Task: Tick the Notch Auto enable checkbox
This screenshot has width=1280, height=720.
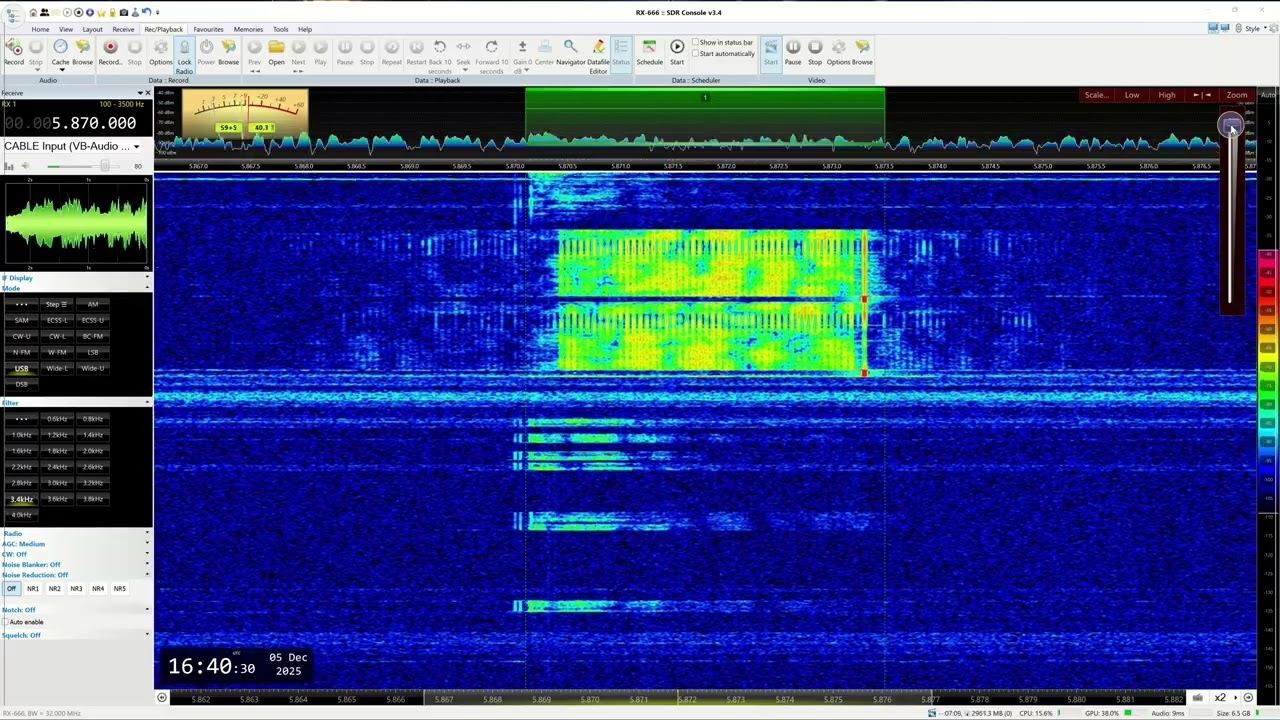Action: (6, 622)
